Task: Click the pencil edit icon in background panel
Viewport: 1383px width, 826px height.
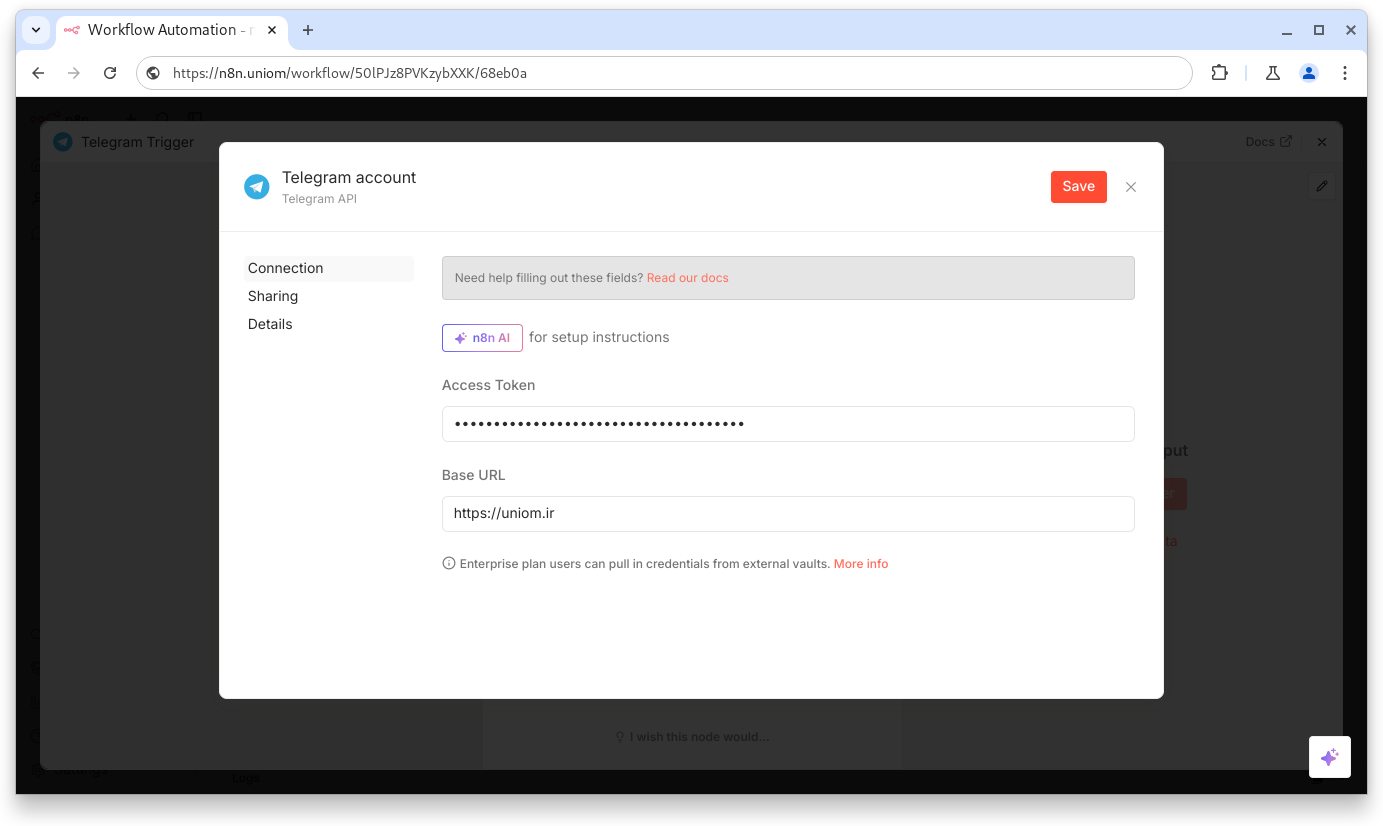Action: (1322, 186)
